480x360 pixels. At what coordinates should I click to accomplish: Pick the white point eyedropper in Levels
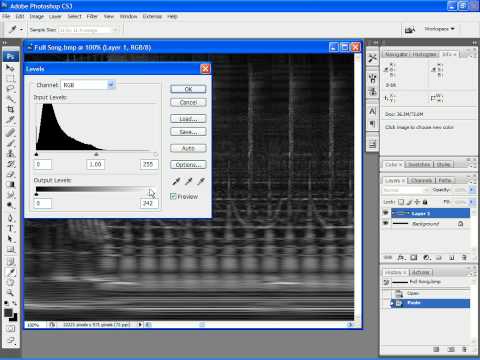click(x=201, y=181)
